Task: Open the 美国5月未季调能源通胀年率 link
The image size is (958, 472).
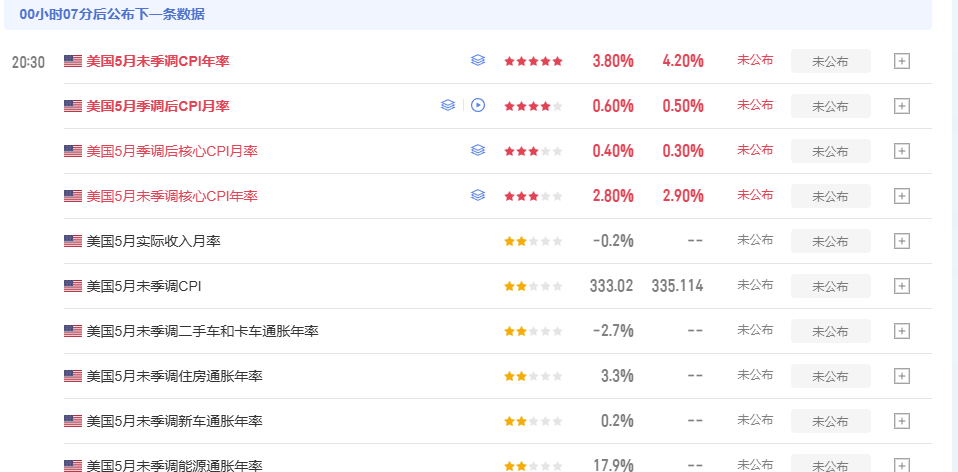Action: (174, 465)
